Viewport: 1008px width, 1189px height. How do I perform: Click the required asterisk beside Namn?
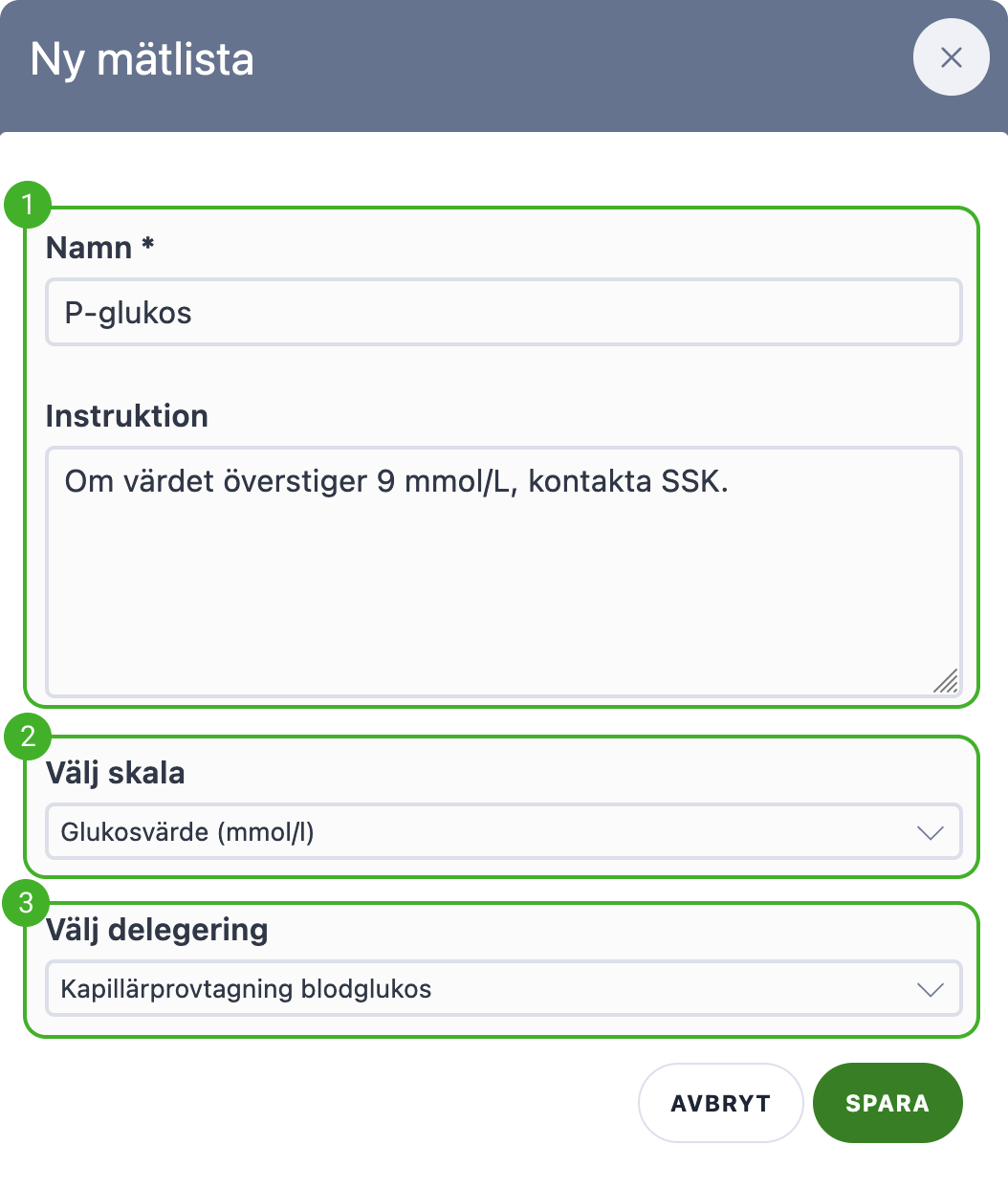[x=147, y=245]
